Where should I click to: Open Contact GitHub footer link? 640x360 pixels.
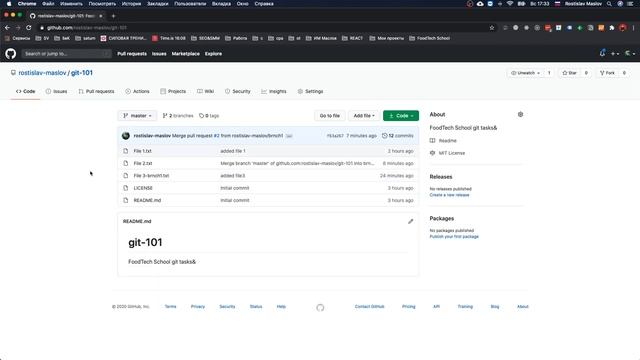click(369, 307)
